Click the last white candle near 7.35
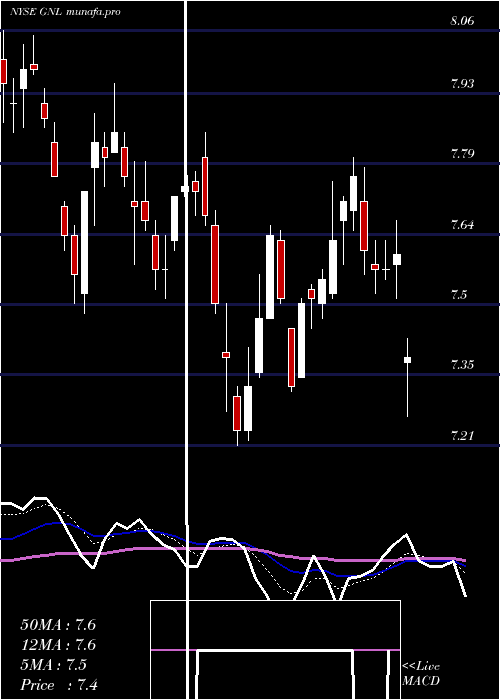 pos(407,360)
